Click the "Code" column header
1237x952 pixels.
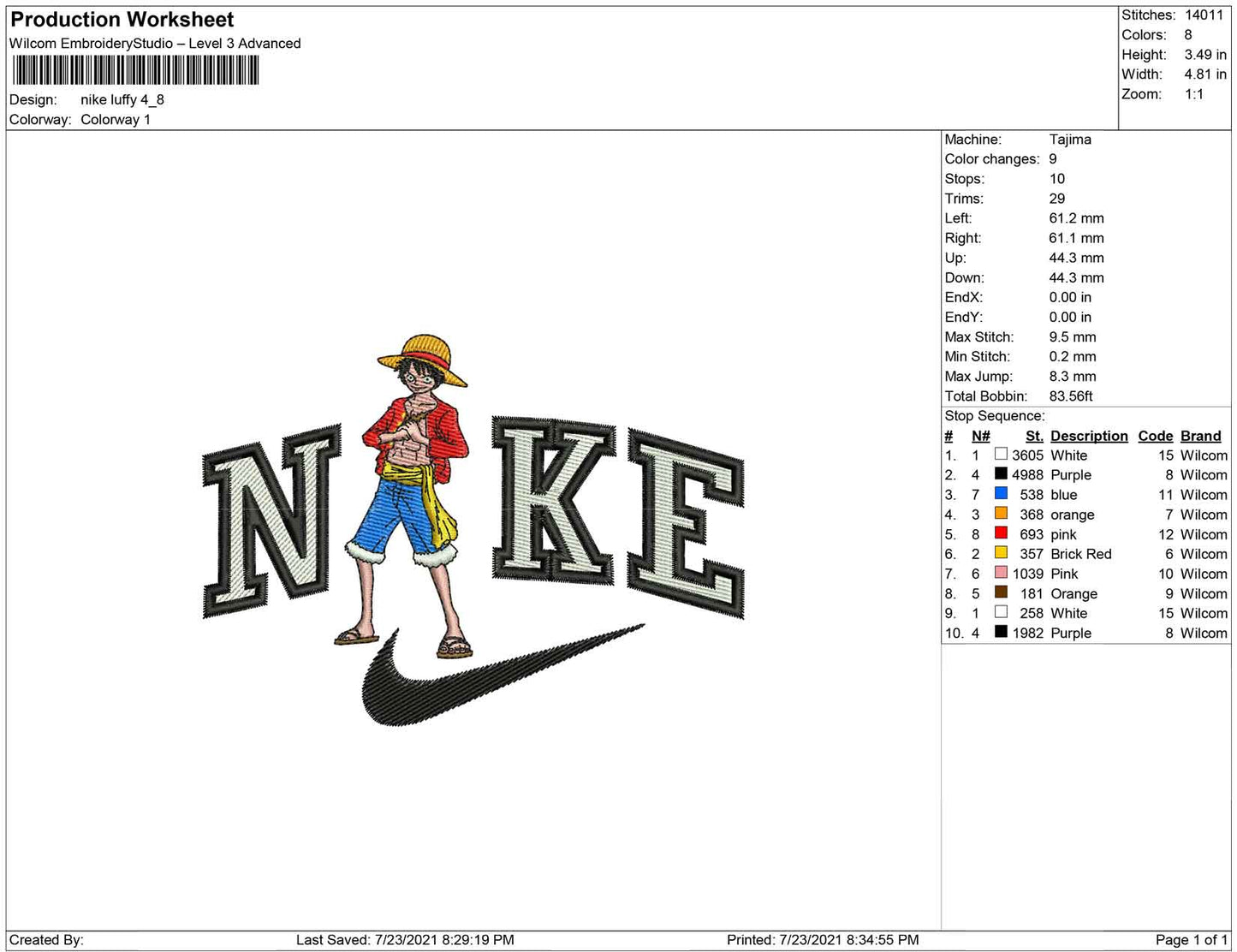click(1156, 436)
